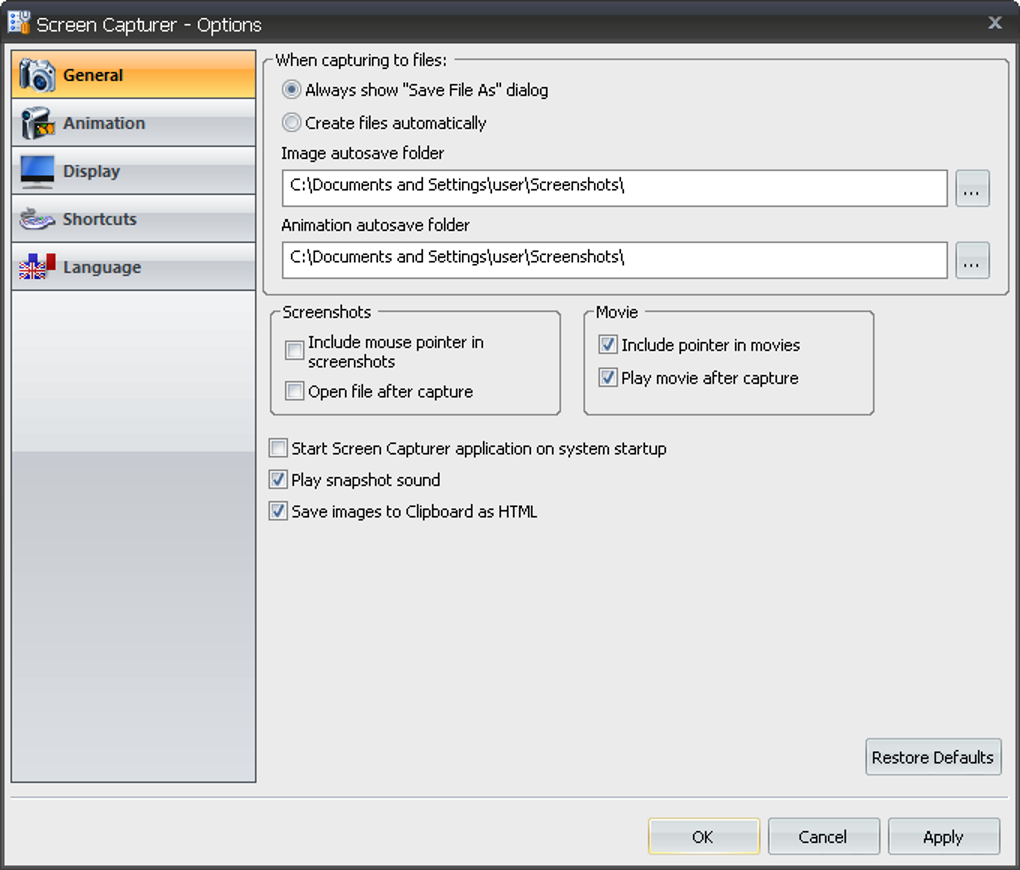Click the film camera Animation icon
1020x870 pixels.
[x=38, y=123]
